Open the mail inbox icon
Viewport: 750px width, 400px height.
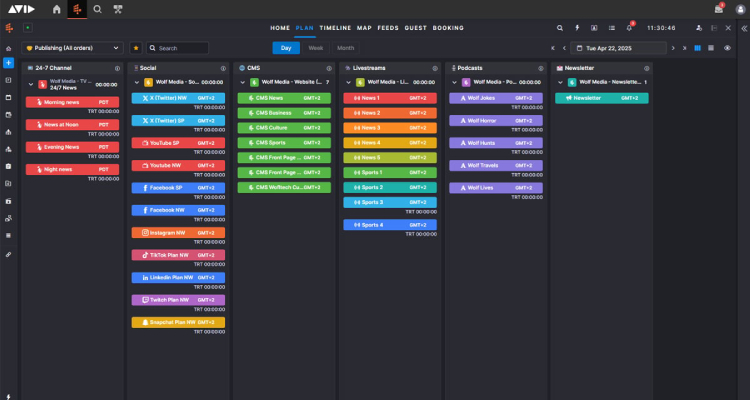click(720, 9)
